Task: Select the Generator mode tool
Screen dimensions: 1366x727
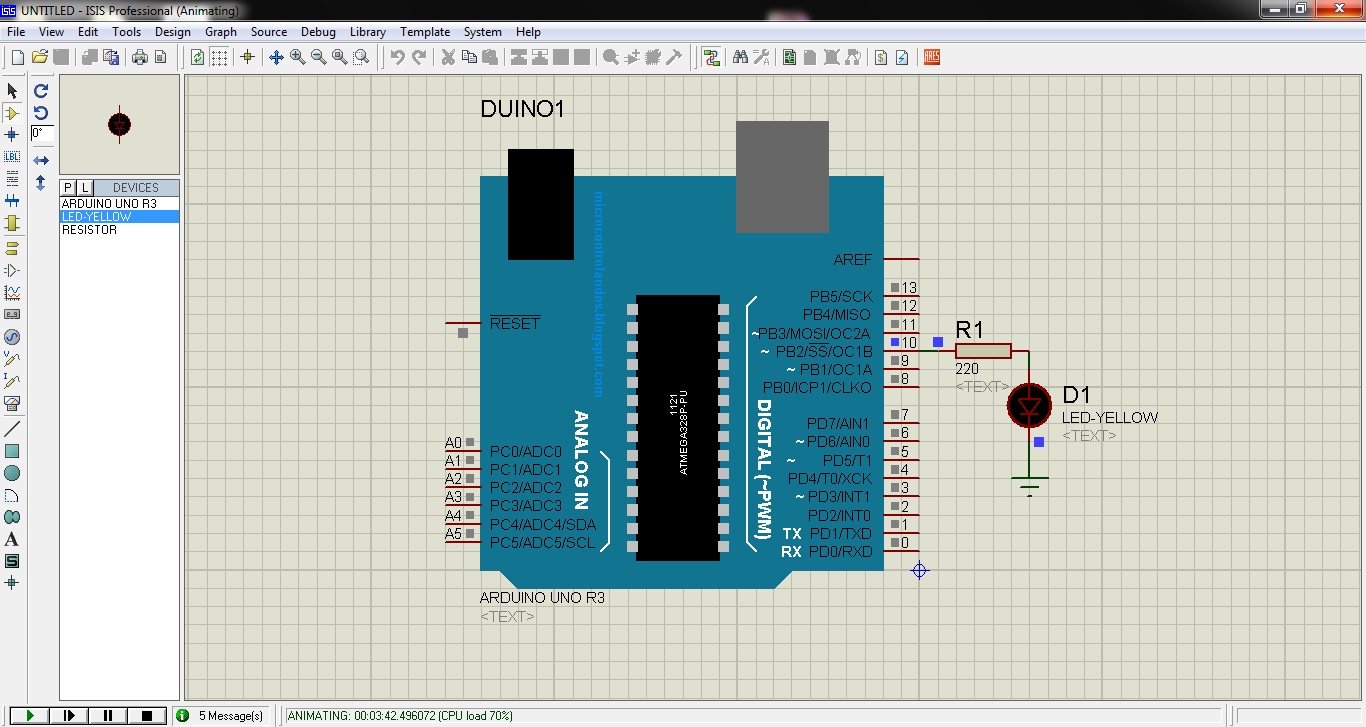Action: 12,337
